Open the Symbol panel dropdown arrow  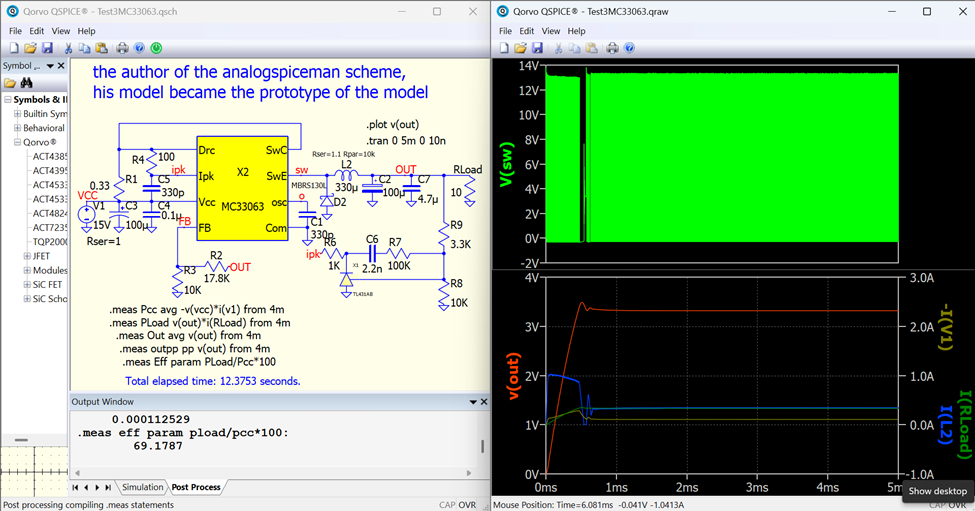click(50, 66)
